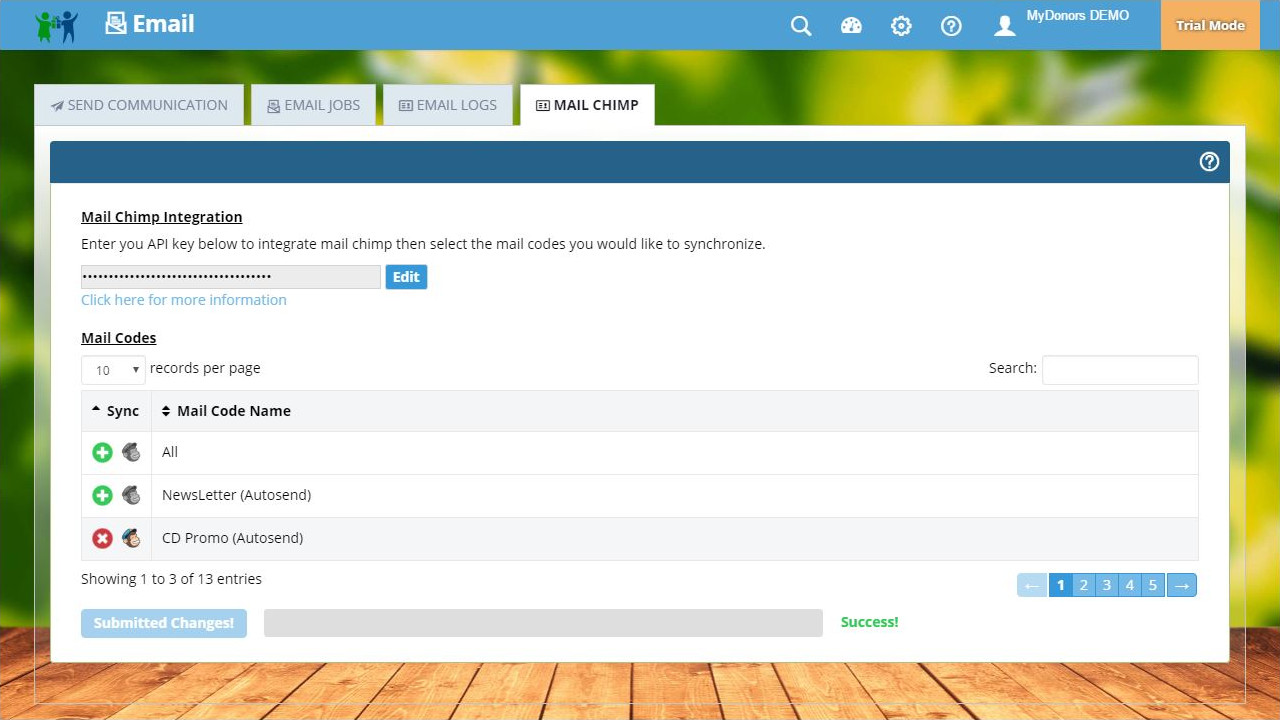This screenshot has width=1280, height=720.
Task: Sort by the Sync column header
Action: tap(116, 411)
